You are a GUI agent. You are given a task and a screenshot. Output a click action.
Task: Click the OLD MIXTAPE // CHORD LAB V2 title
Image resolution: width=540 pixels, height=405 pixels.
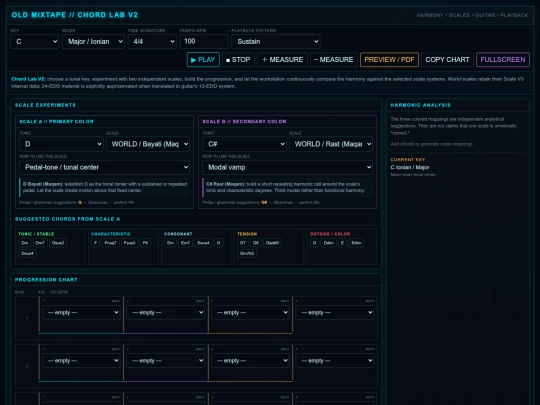pyautogui.click(x=75, y=15)
